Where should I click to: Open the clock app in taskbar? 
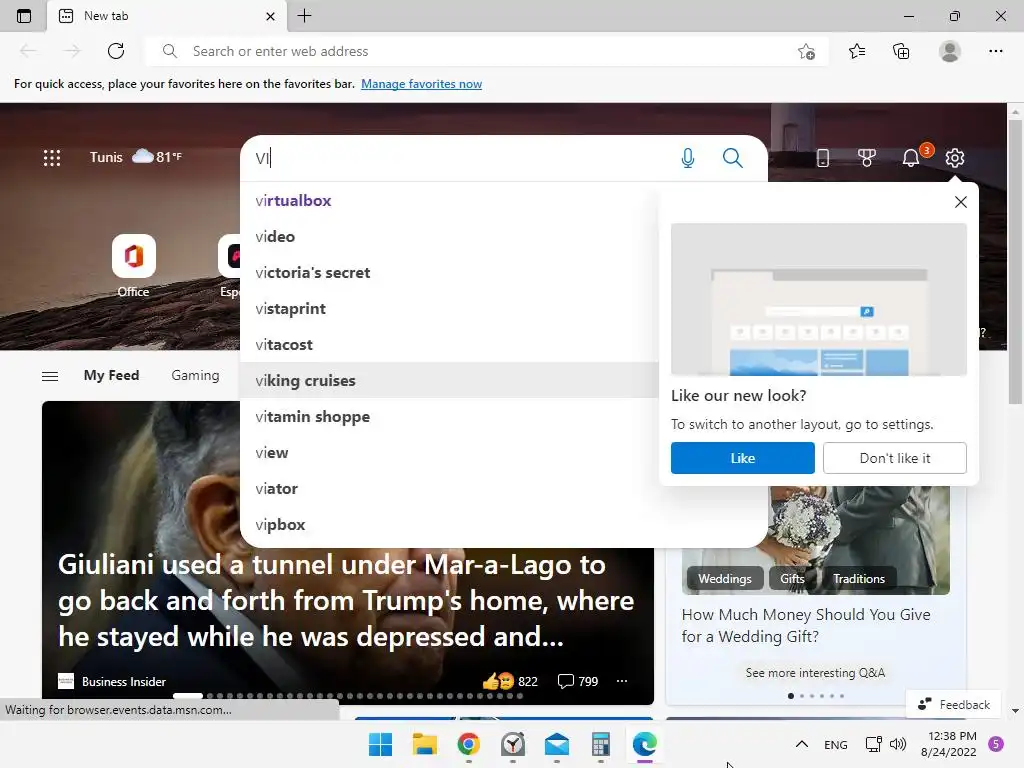[513, 744]
